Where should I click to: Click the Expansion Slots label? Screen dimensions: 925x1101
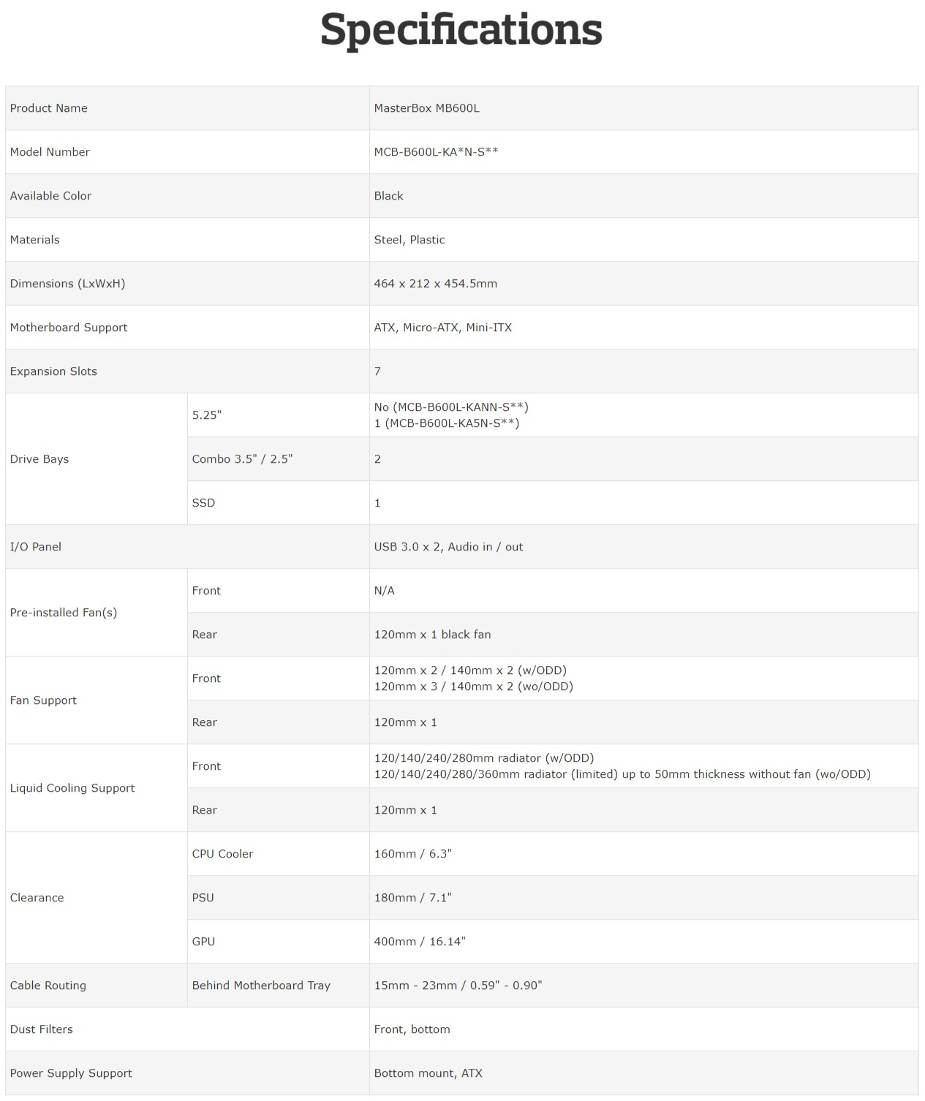[53, 372]
